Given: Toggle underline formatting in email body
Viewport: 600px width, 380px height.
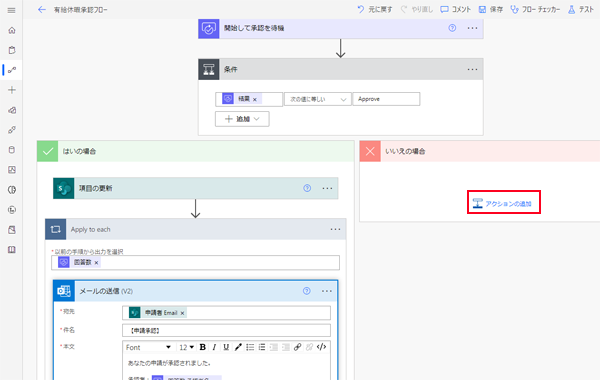Looking at the screenshot, I should click(226, 347).
